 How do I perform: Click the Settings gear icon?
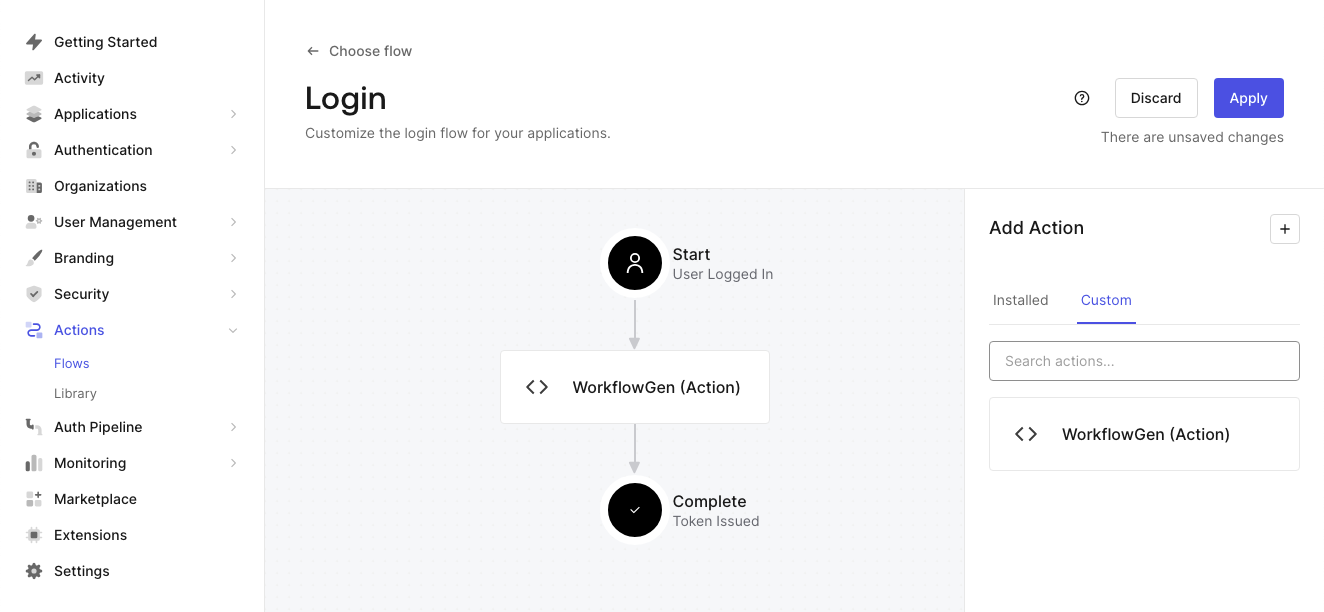coord(34,571)
